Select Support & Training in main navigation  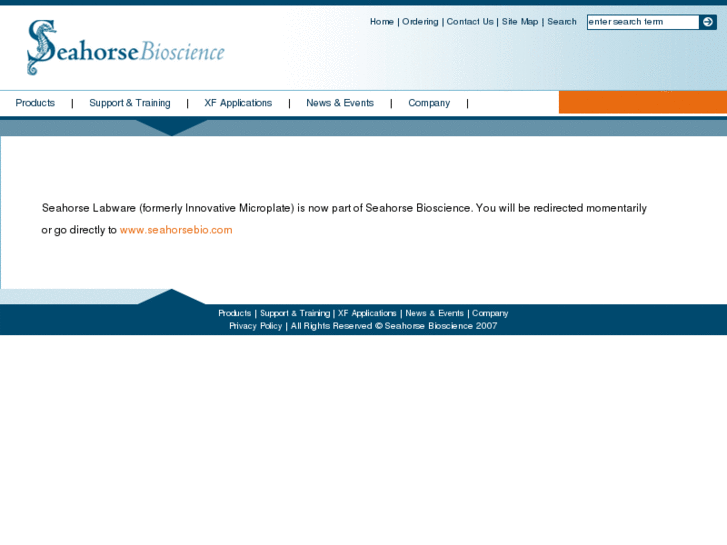[130, 103]
